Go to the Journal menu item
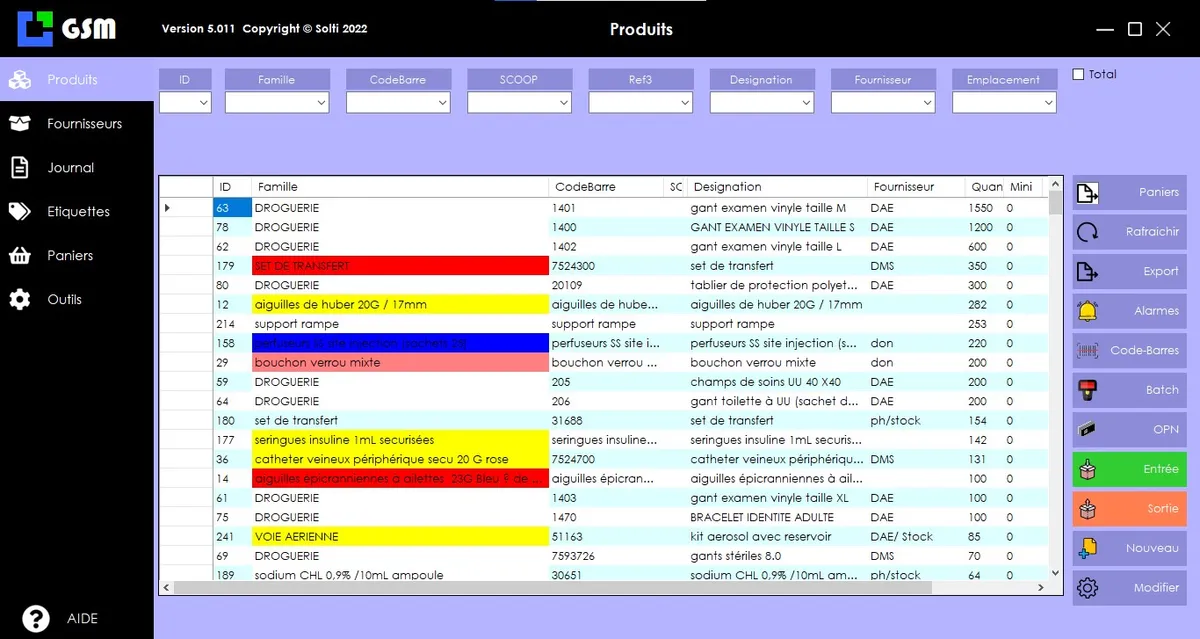 (70, 168)
